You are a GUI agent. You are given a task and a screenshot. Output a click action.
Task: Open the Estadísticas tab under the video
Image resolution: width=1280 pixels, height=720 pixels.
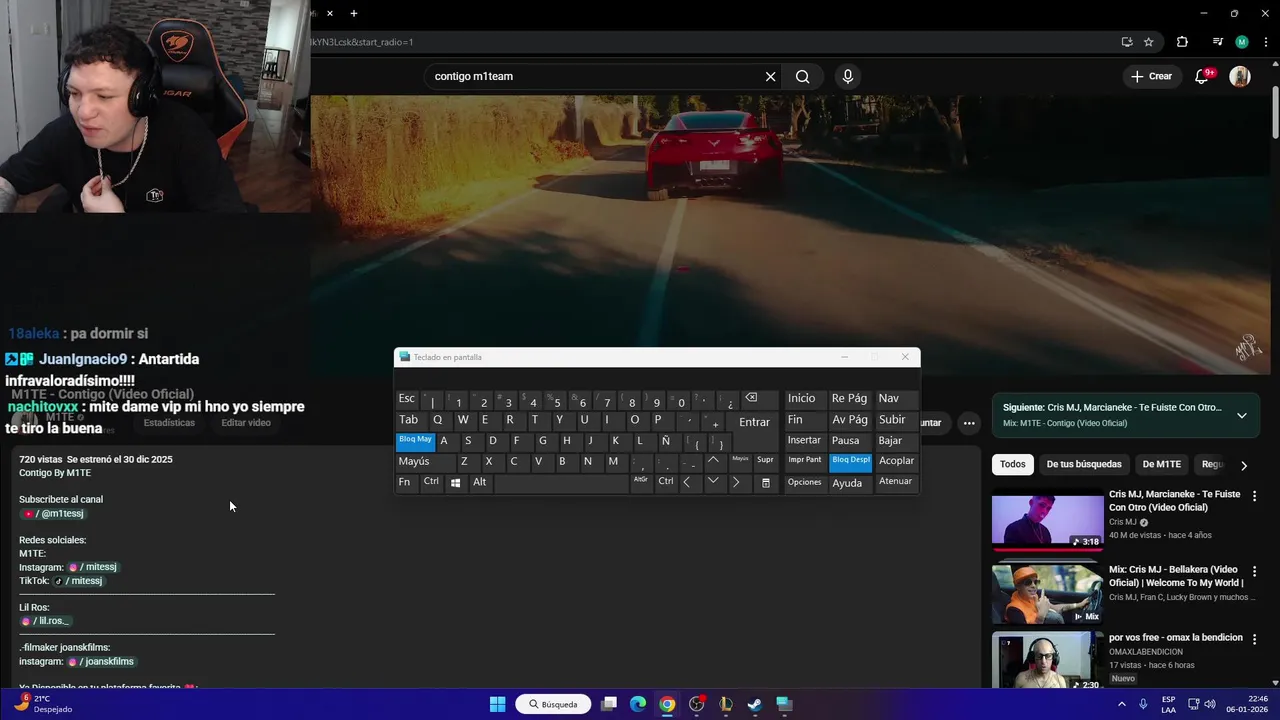169,423
